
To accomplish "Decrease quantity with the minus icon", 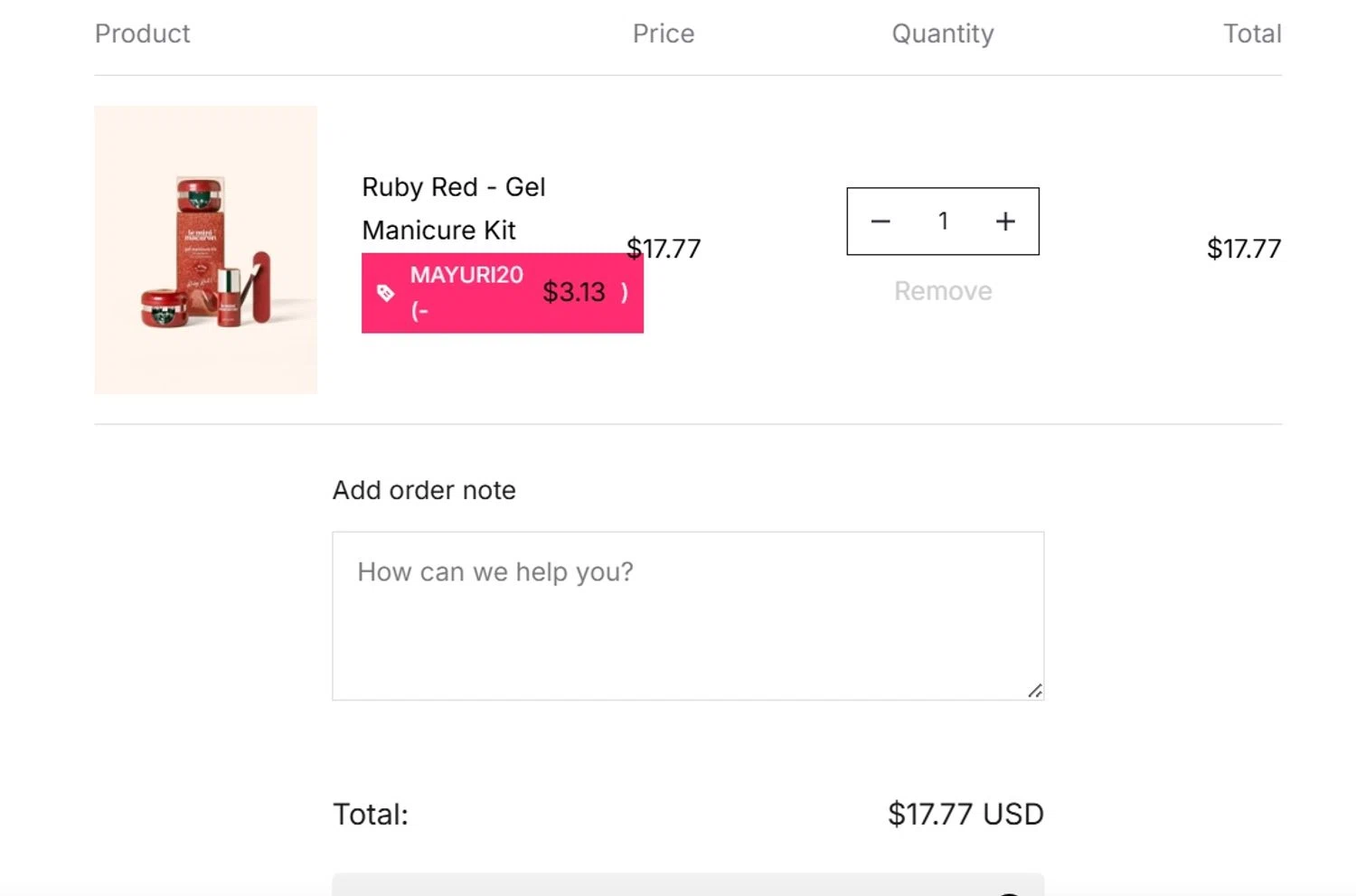I will tap(880, 222).
